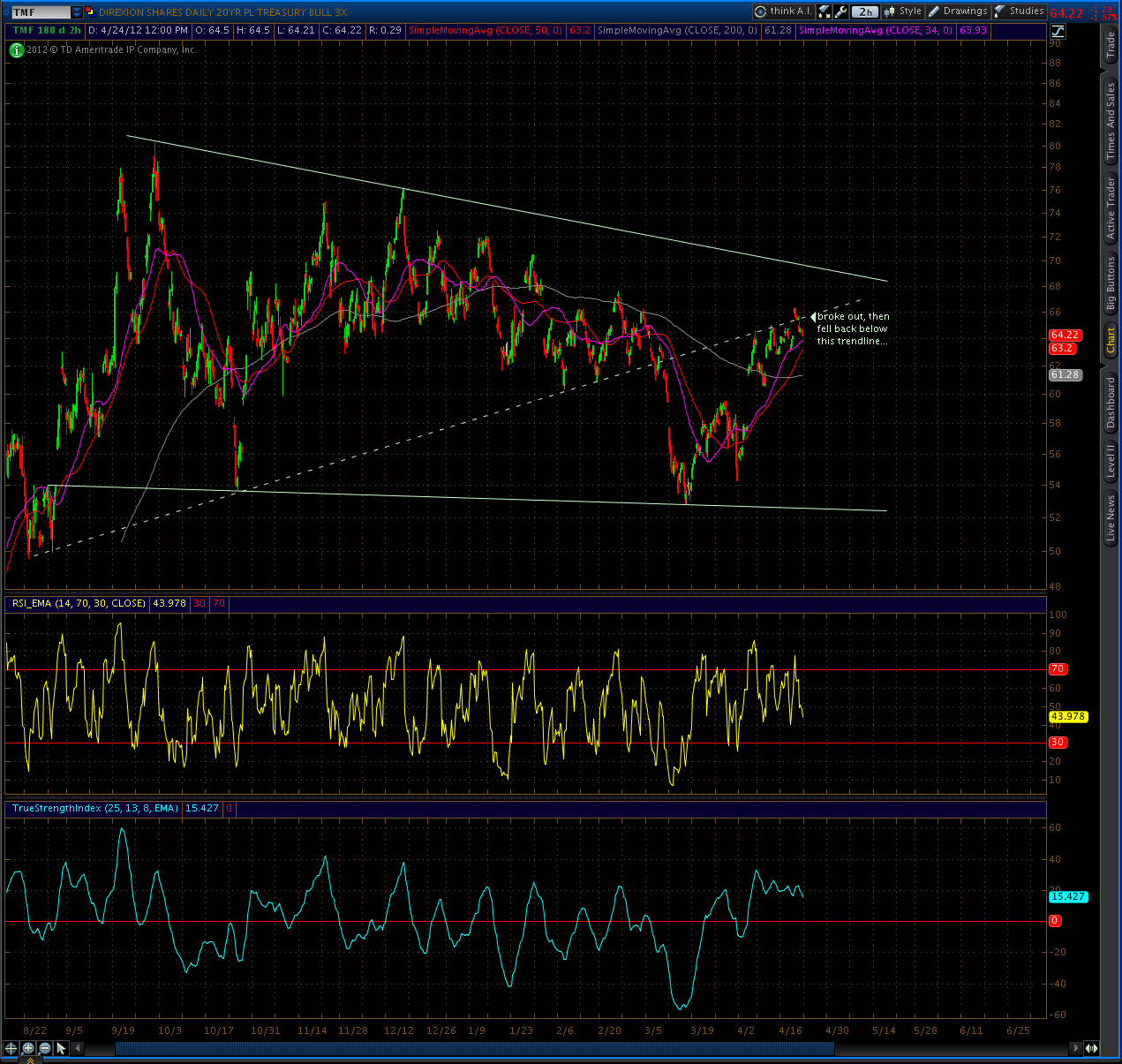Toggle the curve chart-mode icon
The height and width of the screenshot is (1064, 1122).
click(1058, 31)
